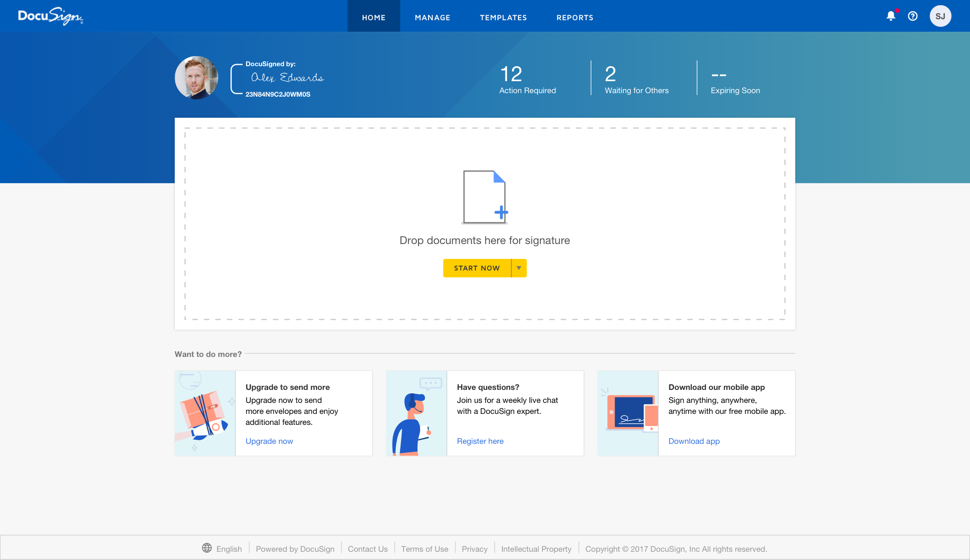Switch to the Templates tab
The height and width of the screenshot is (560, 970).
504,17
